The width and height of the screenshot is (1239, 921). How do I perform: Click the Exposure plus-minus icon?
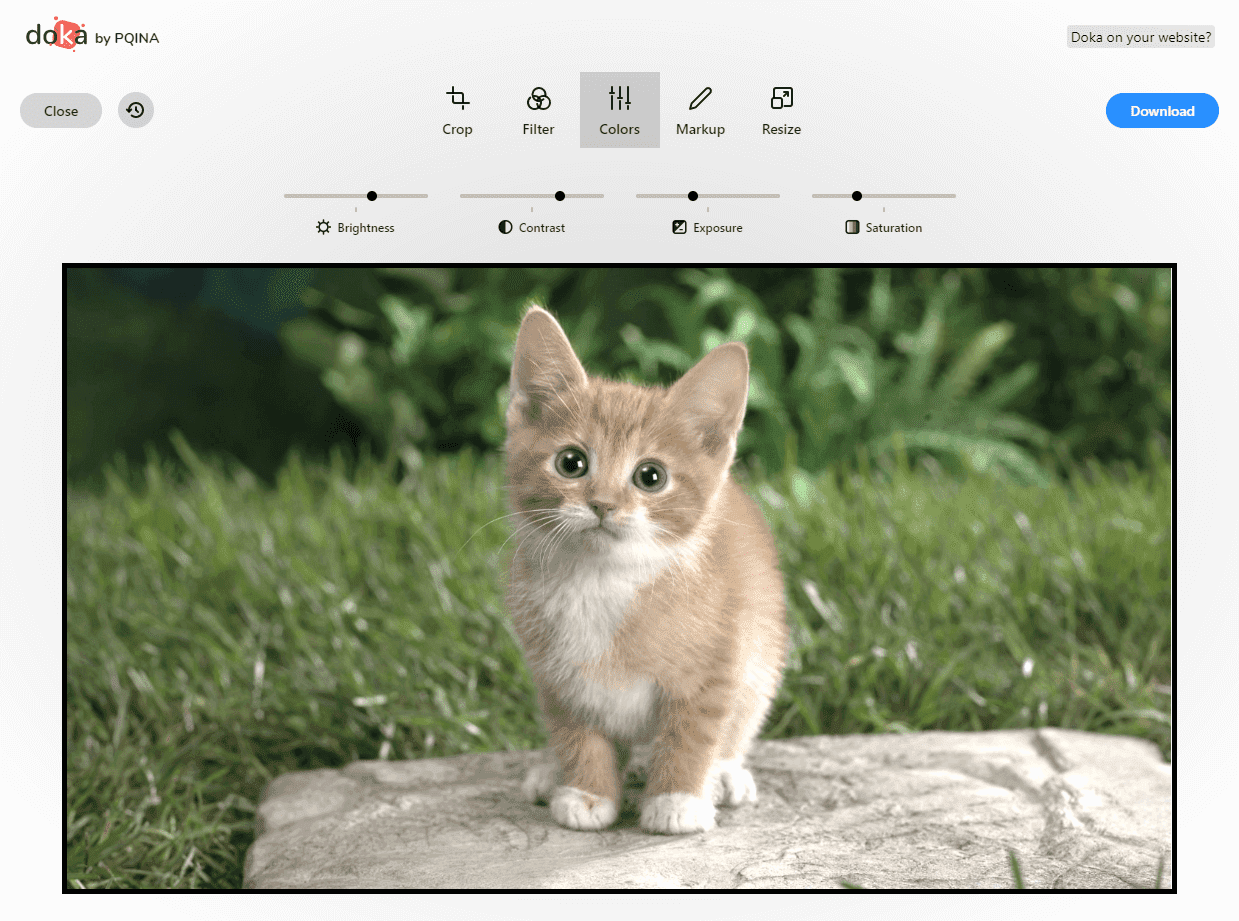(680, 228)
